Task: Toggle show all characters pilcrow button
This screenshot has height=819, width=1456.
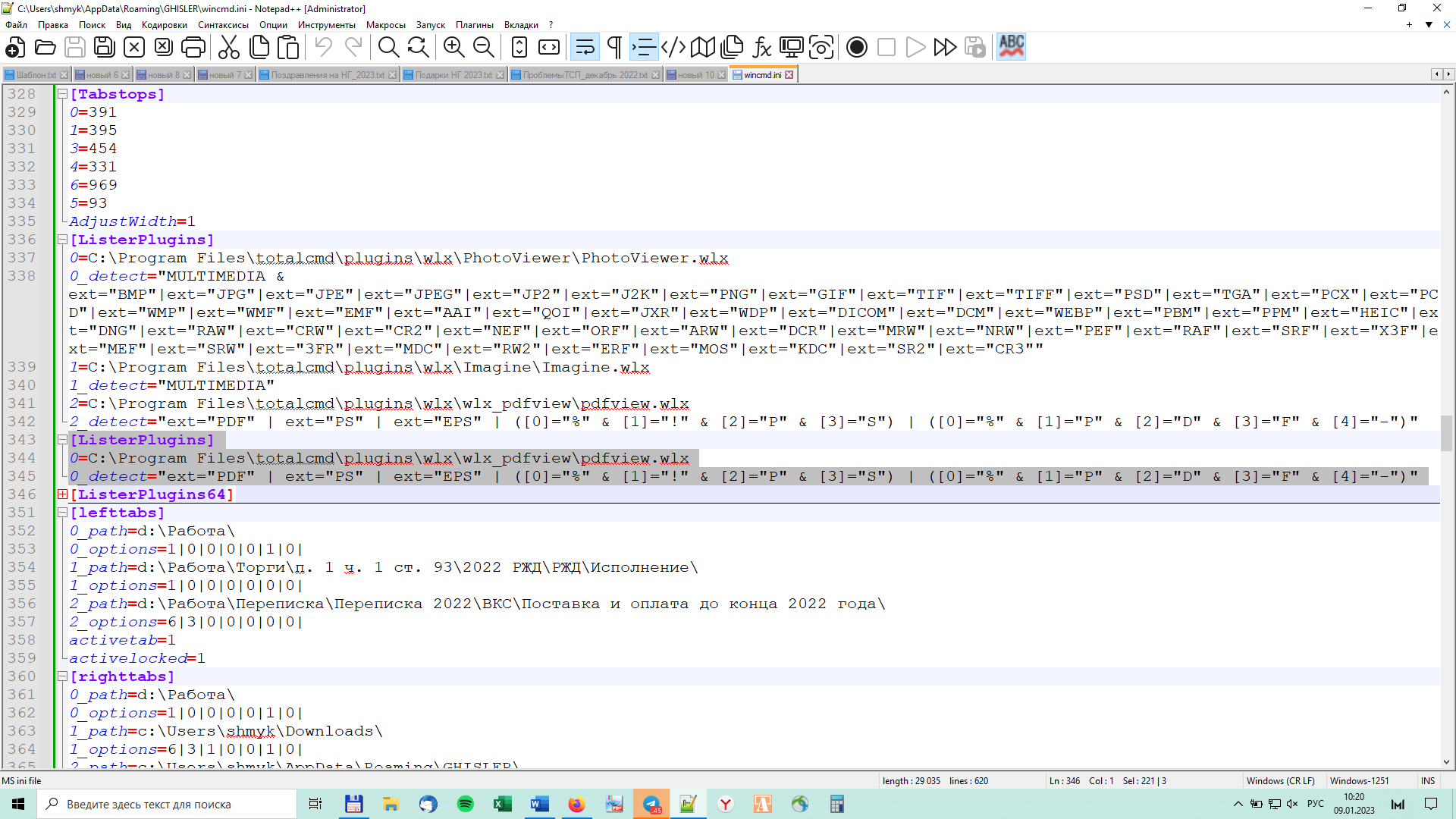Action: point(614,47)
